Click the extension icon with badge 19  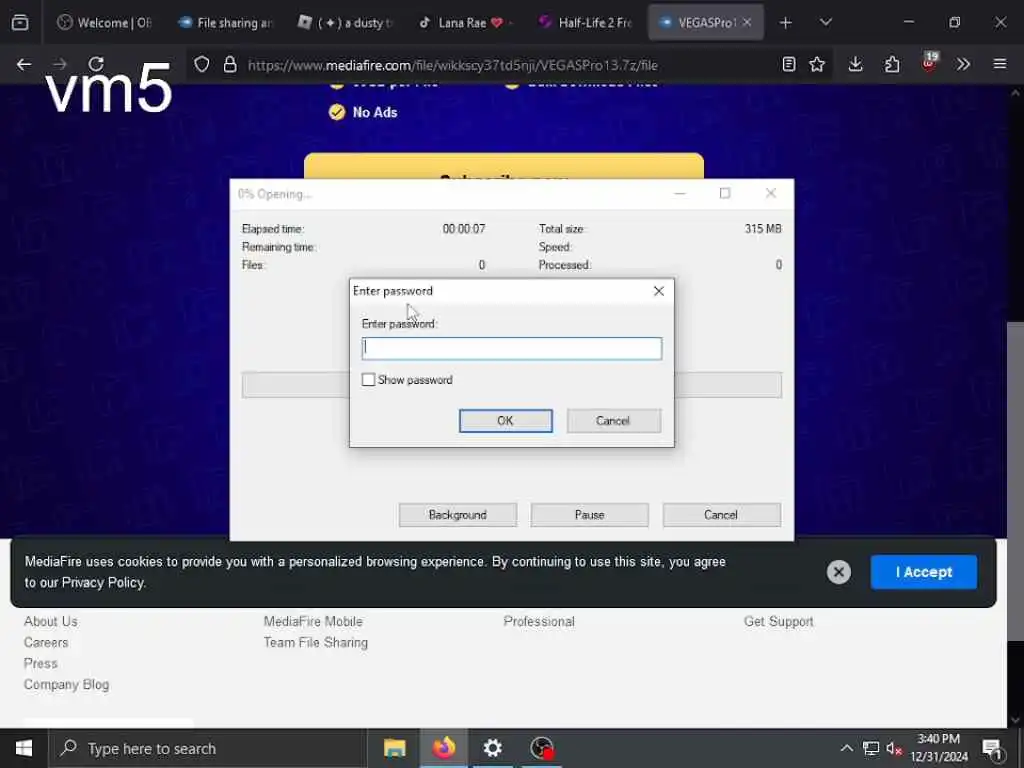(929, 63)
